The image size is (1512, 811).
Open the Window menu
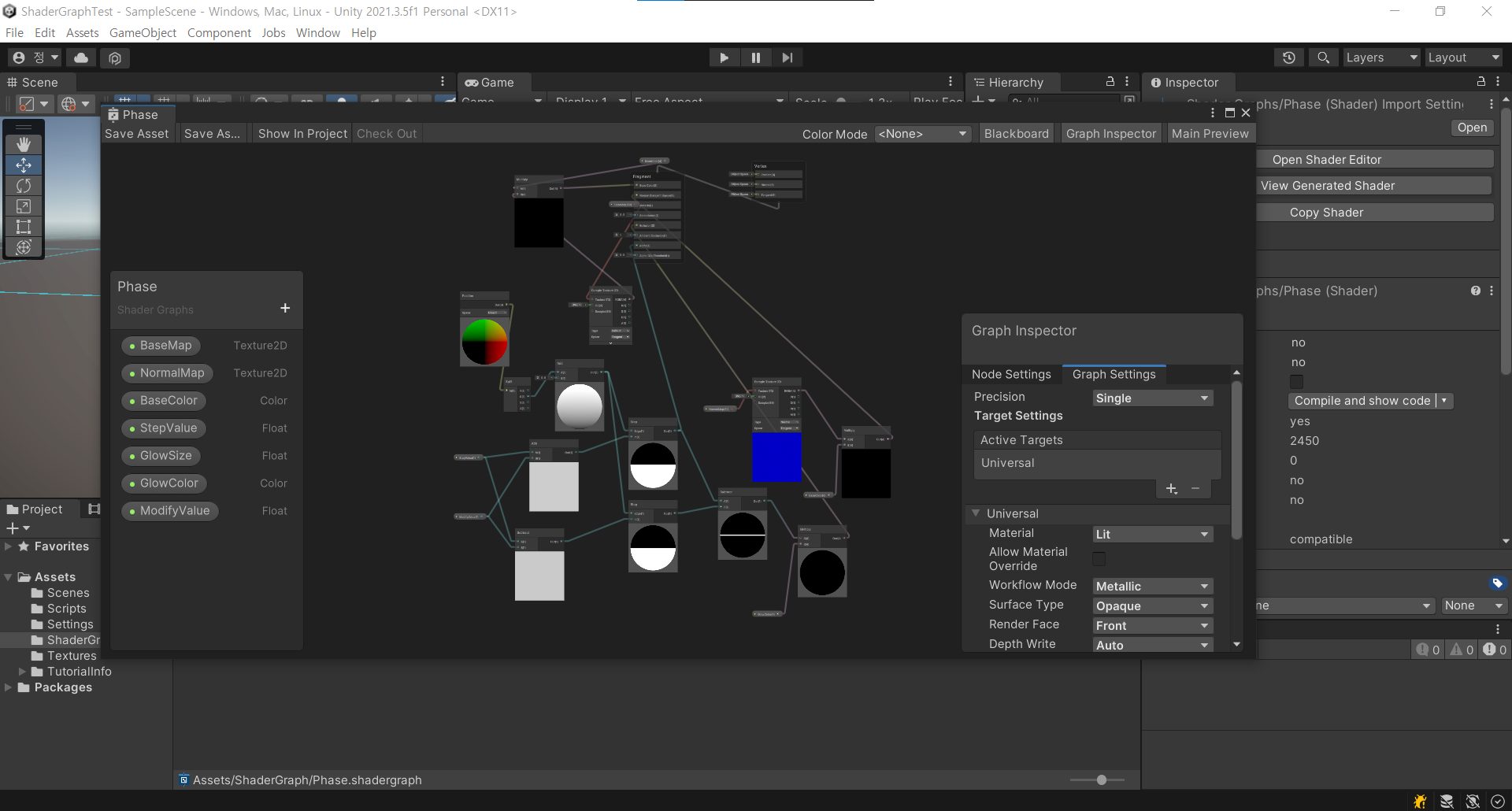coord(317,32)
